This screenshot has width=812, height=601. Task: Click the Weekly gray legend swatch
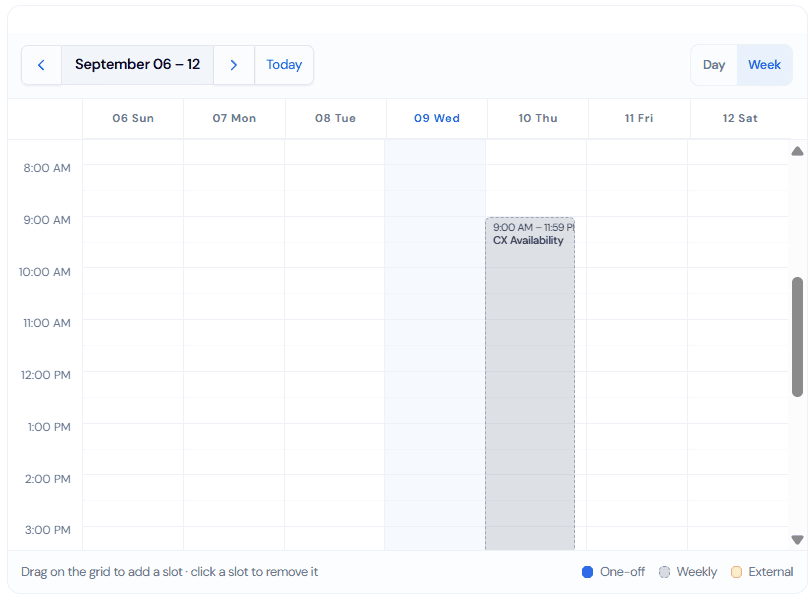pos(664,572)
